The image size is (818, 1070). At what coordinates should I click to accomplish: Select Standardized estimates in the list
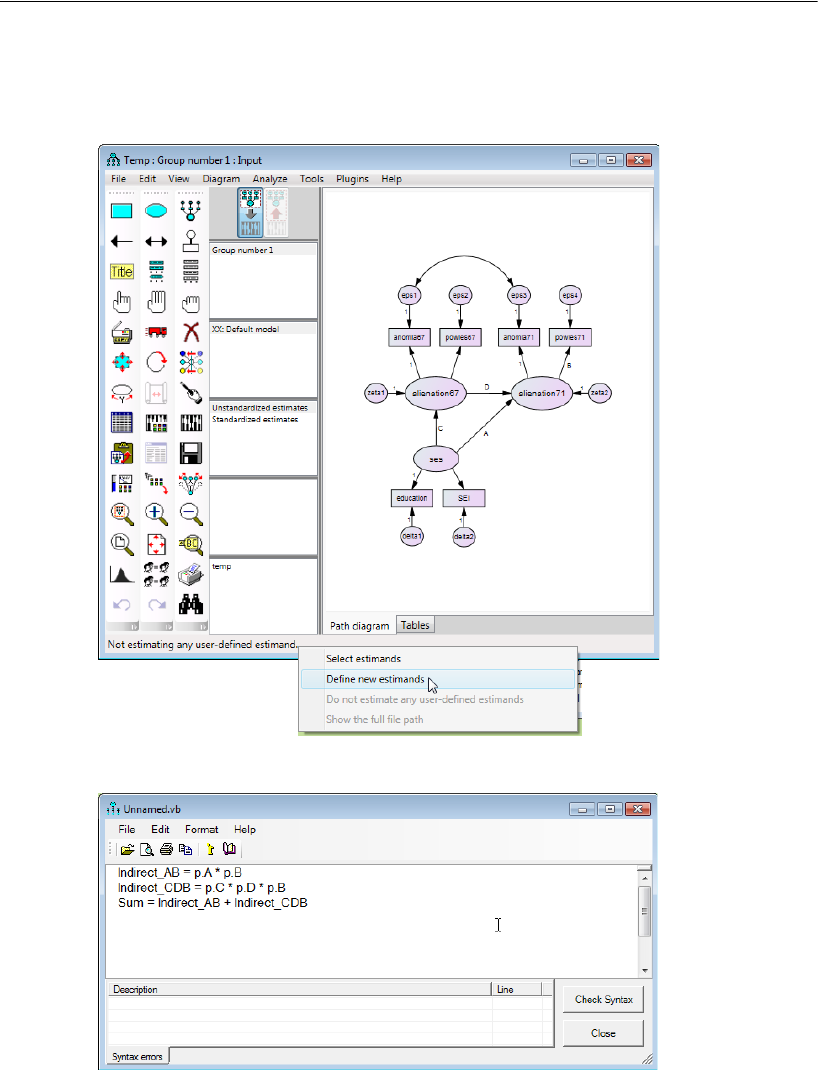click(x=263, y=419)
